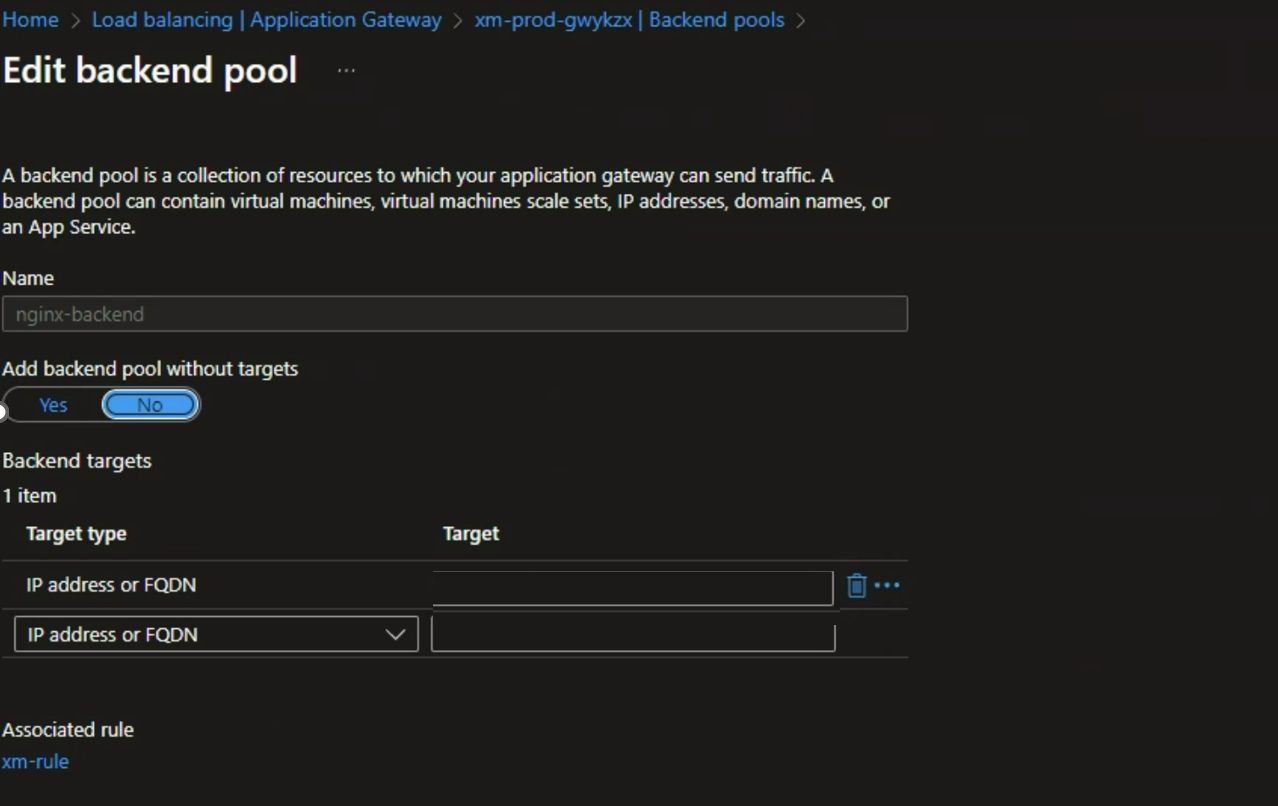Open more options ellipsis for backend target row
This screenshot has height=806, width=1278.
click(x=887, y=586)
